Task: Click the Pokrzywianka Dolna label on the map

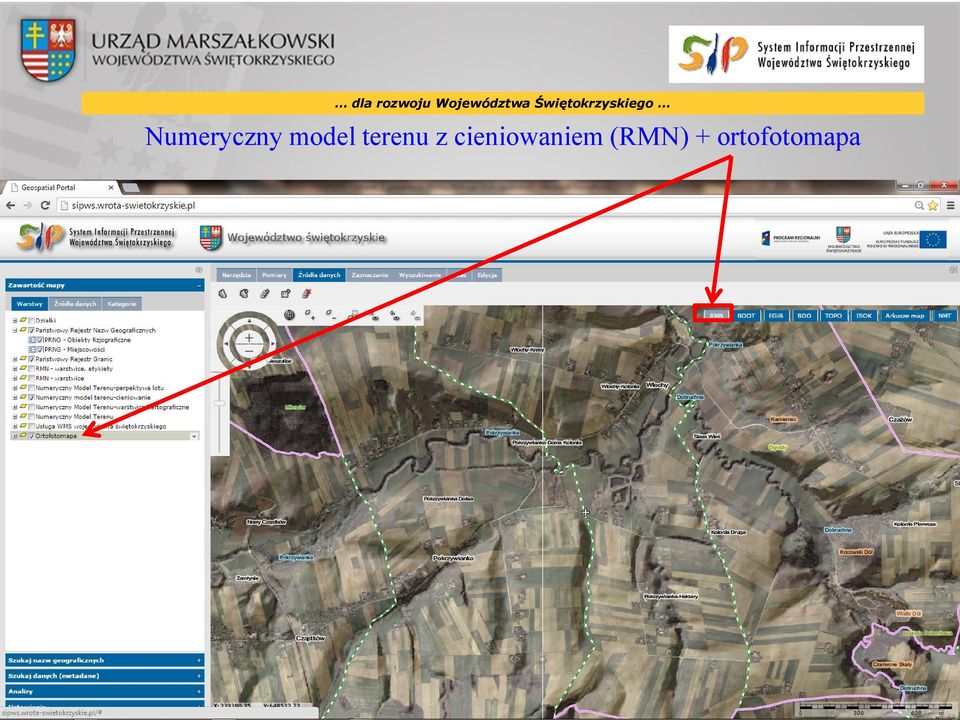Action: tap(449, 499)
